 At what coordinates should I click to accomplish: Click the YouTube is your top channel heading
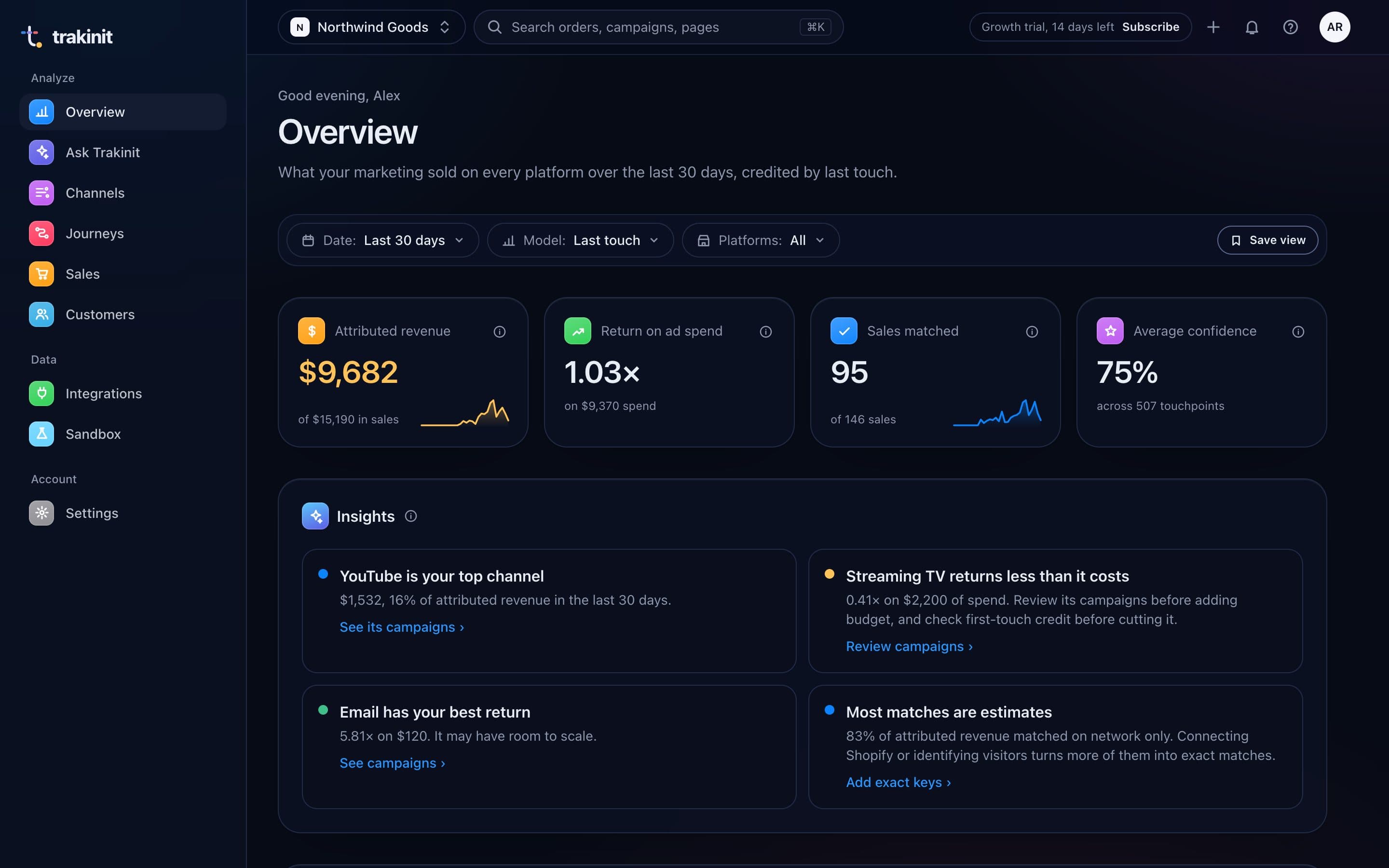point(442,576)
